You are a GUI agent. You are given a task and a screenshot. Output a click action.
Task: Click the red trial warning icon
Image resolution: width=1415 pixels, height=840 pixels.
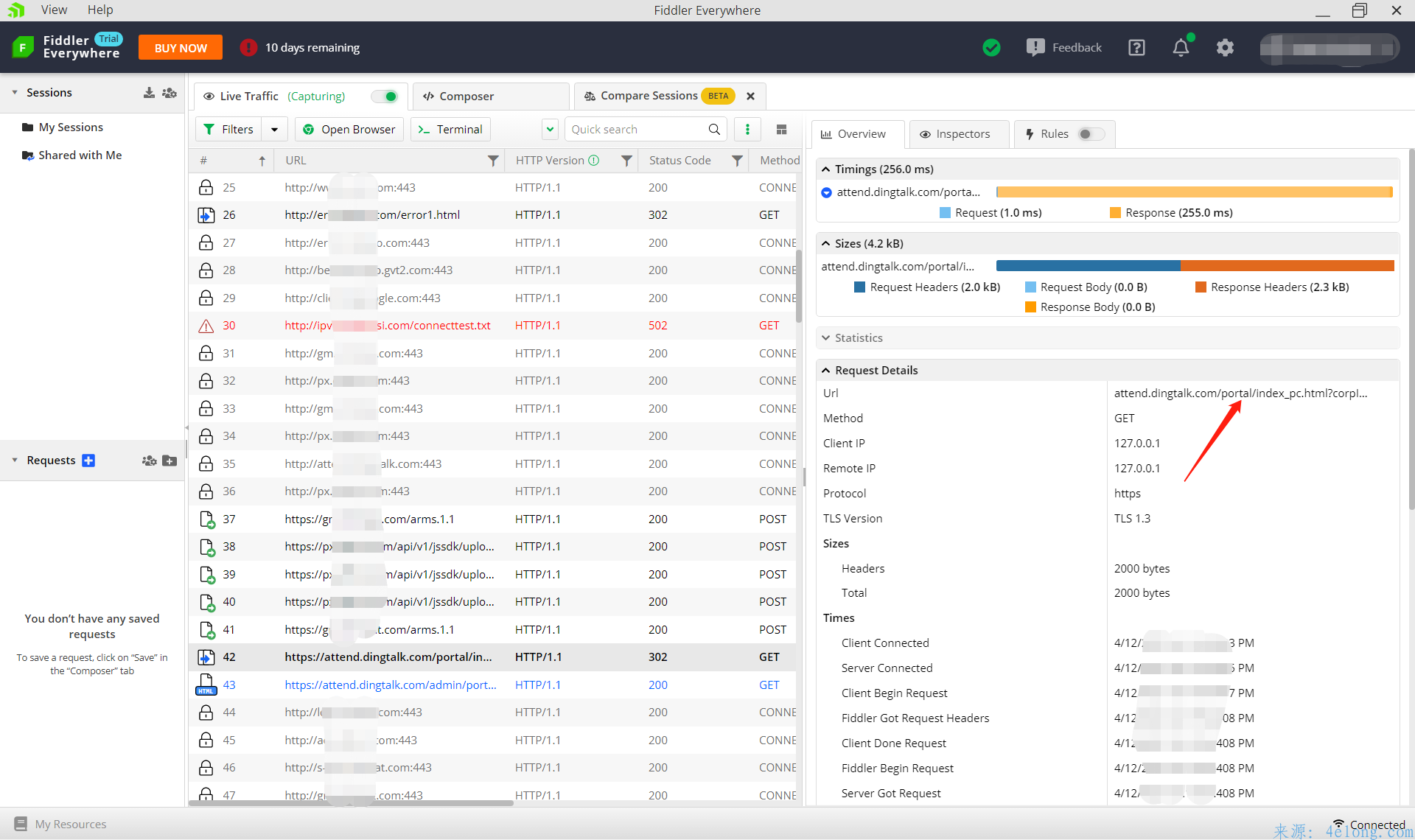[248, 48]
